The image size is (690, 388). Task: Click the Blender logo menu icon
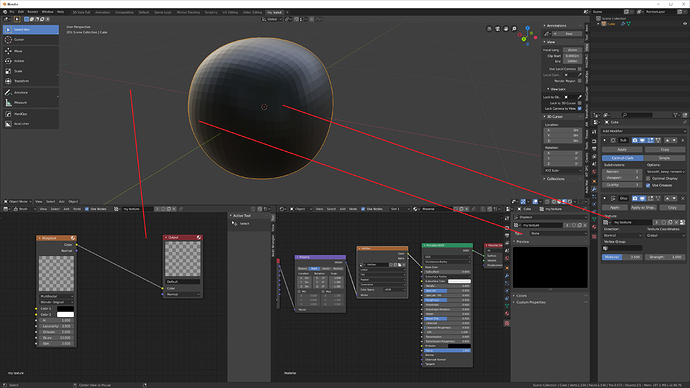tap(5, 12)
